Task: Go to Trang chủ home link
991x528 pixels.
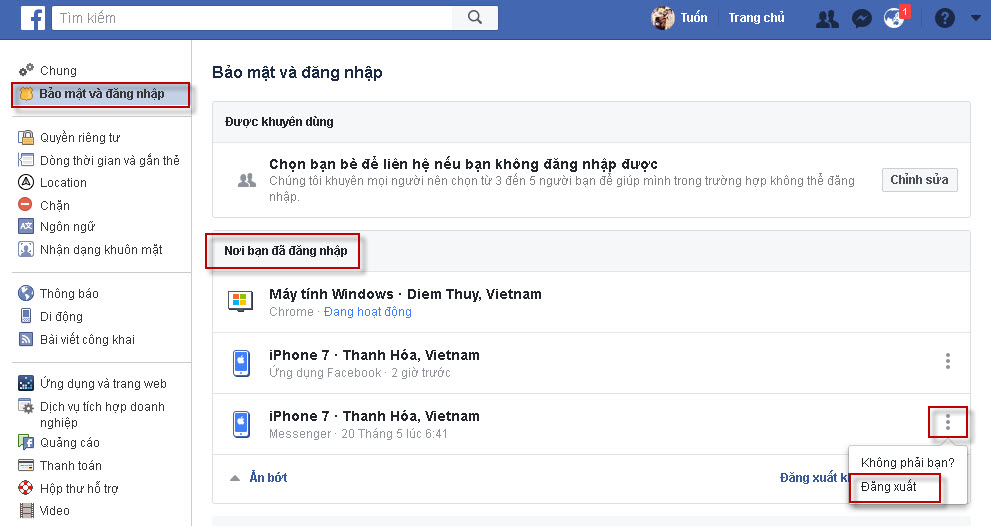Action: tap(756, 18)
